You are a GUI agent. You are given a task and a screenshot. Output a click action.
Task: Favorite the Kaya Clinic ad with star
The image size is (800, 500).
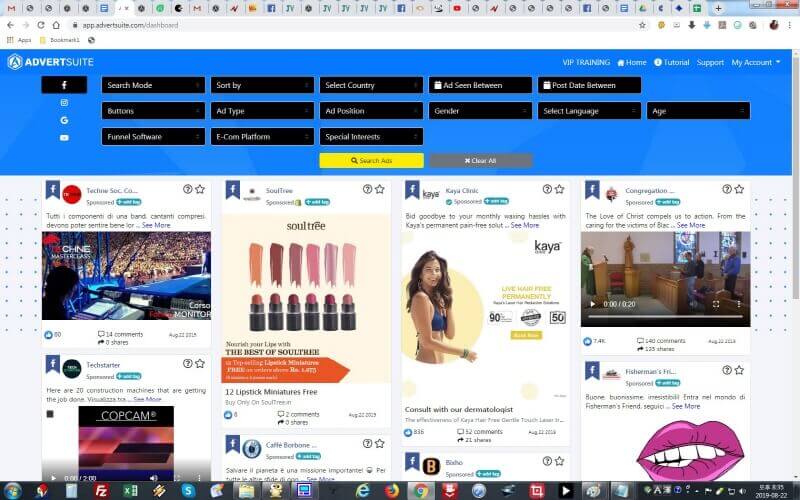click(559, 189)
